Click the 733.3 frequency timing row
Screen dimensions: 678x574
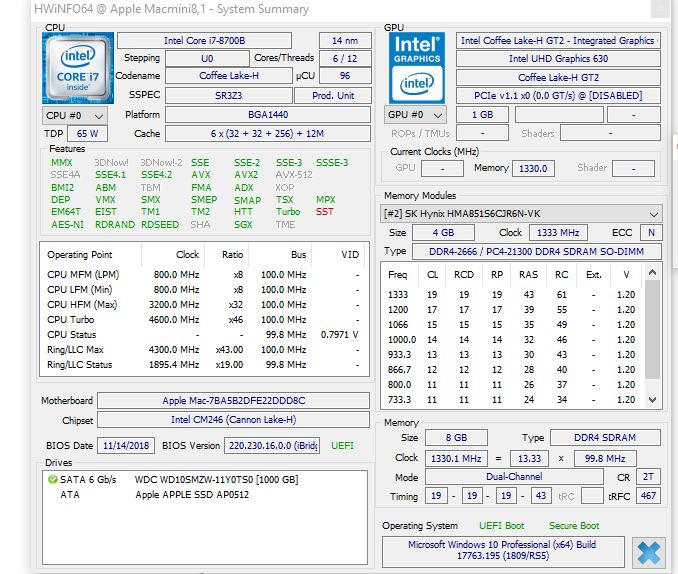[x=512, y=400]
